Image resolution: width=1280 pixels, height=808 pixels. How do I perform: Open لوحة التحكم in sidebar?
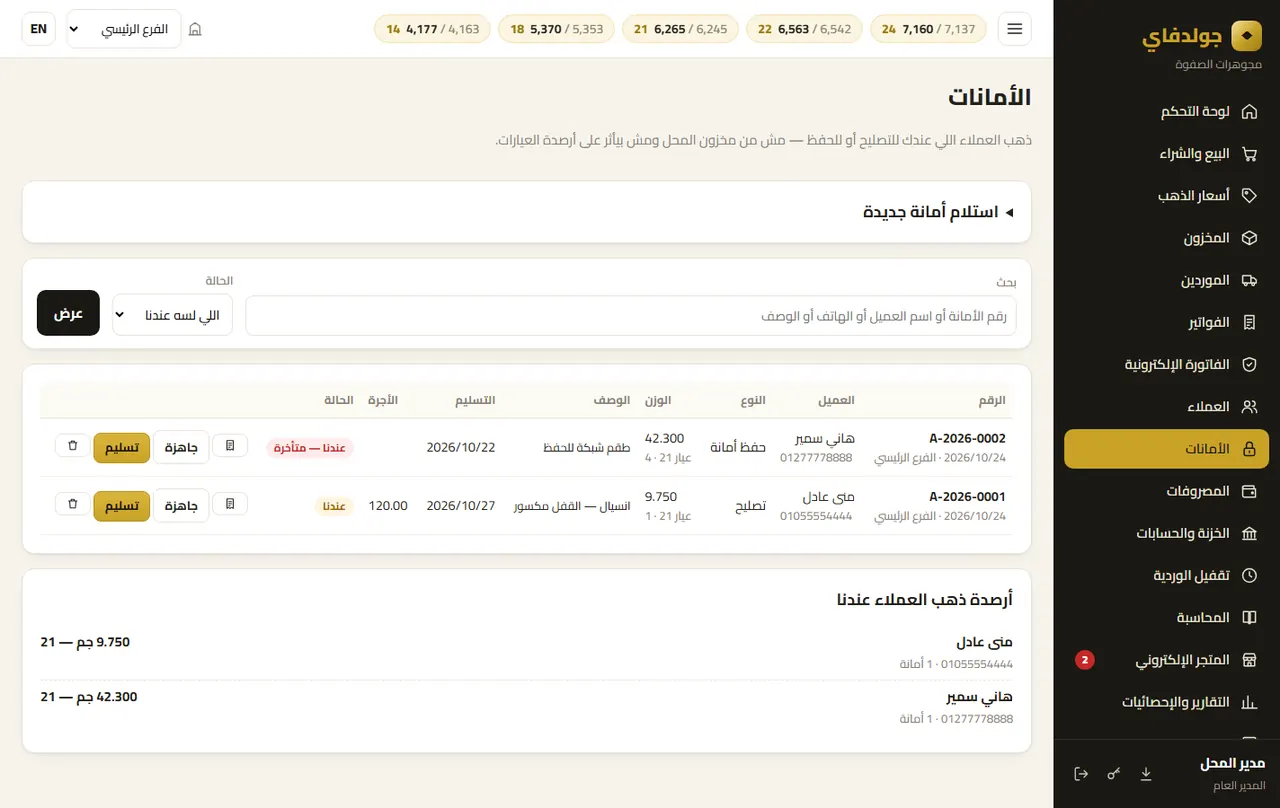[x=1166, y=112]
